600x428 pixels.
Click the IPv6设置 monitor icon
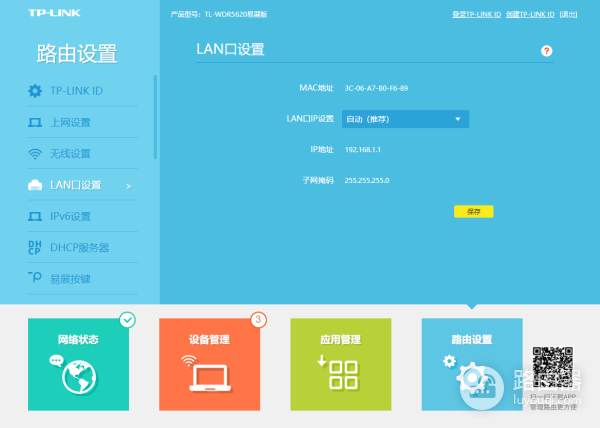pos(34,216)
